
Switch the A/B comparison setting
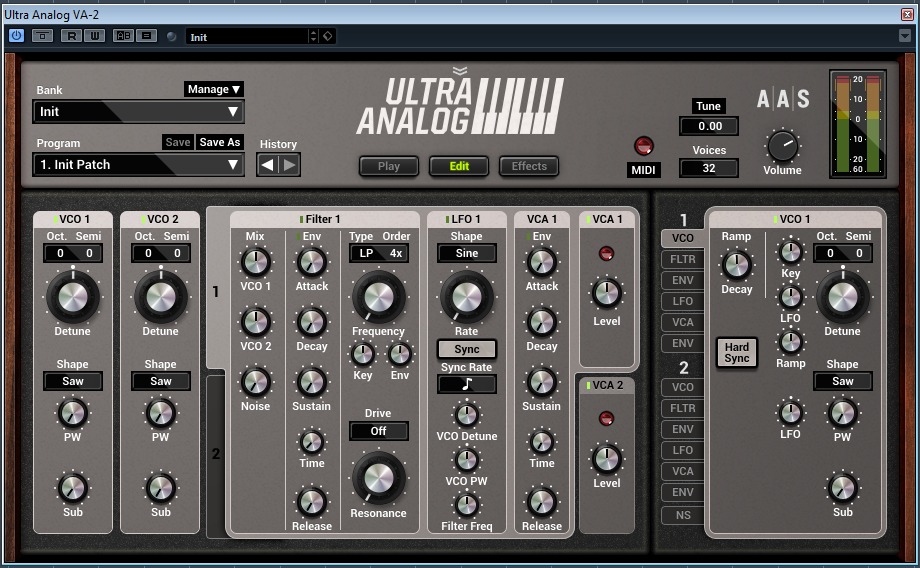123,36
